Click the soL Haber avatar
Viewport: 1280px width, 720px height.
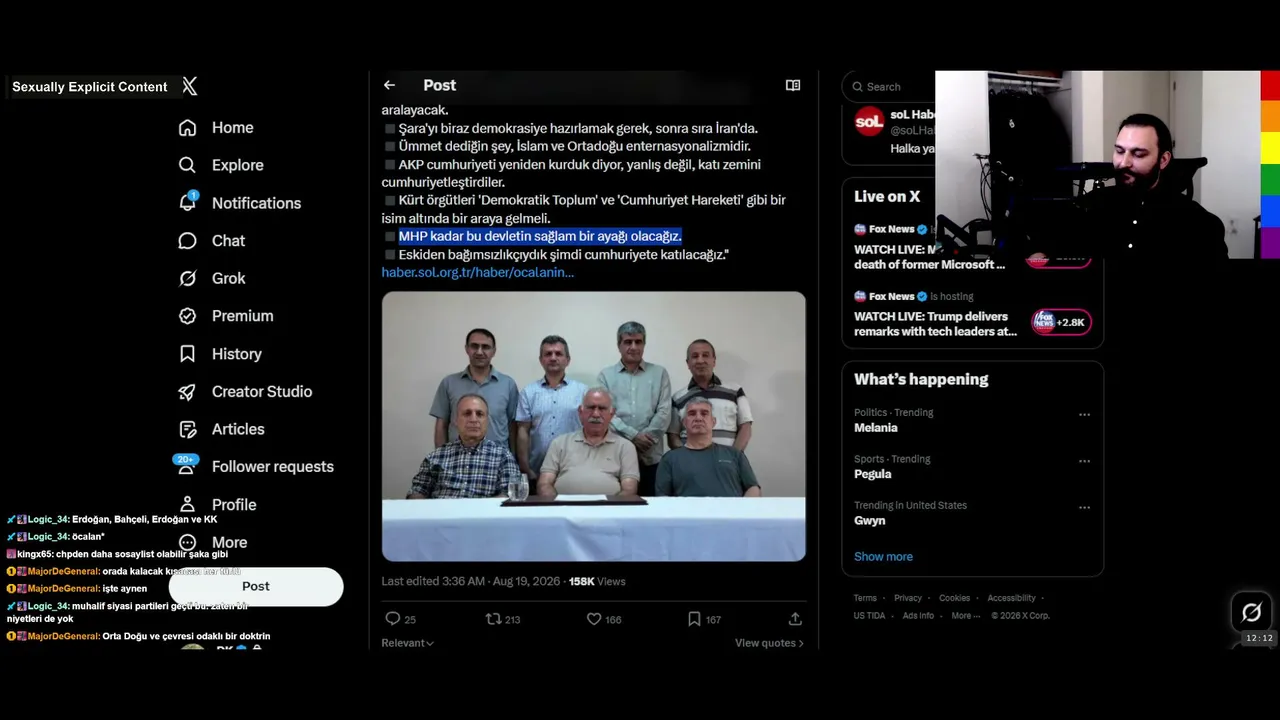click(x=869, y=122)
